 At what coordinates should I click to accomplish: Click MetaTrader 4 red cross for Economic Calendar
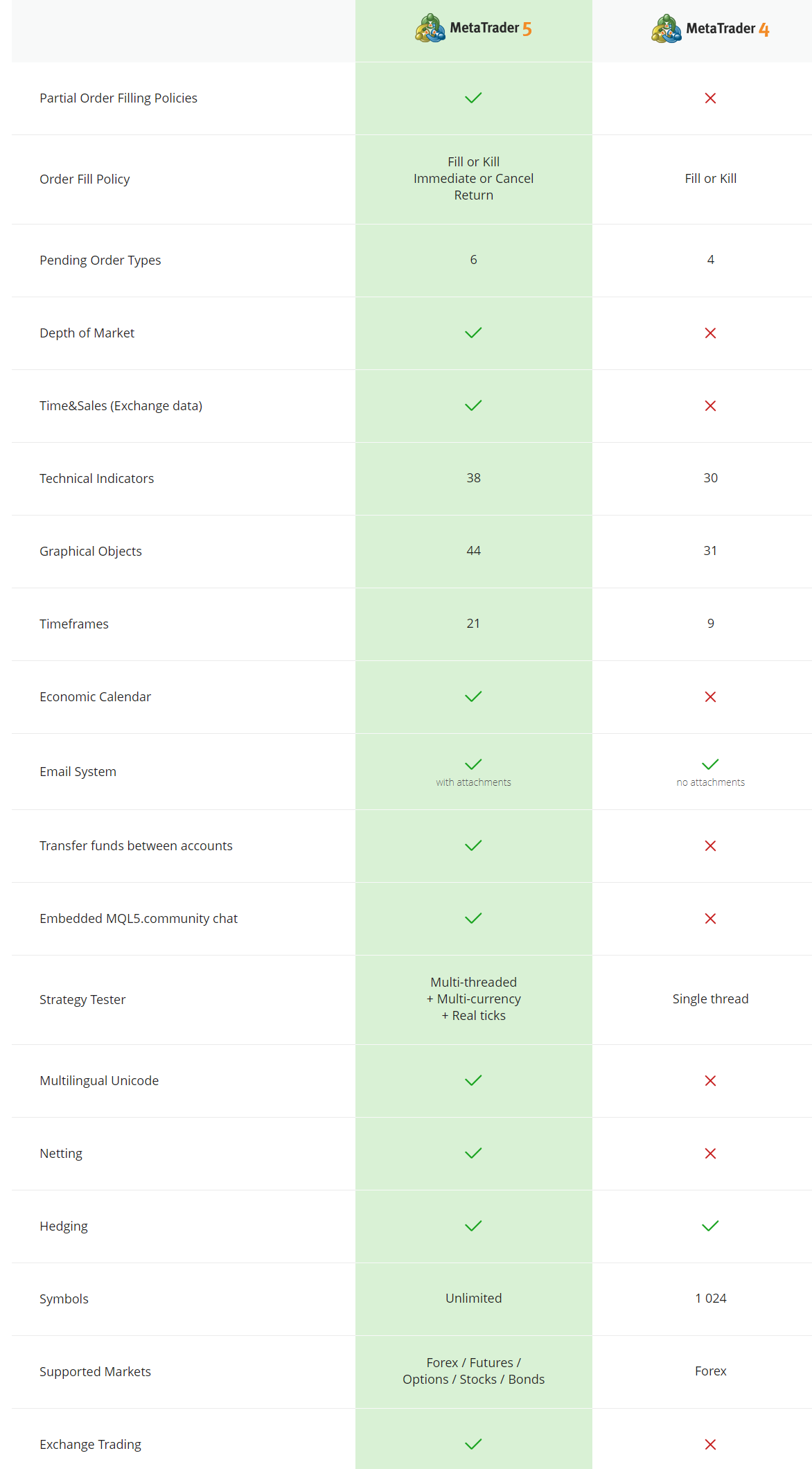pos(710,697)
